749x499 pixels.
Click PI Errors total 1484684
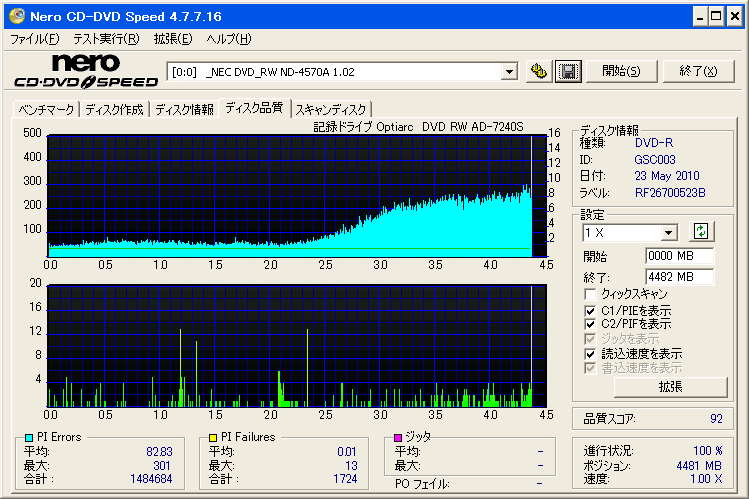[x=151, y=479]
